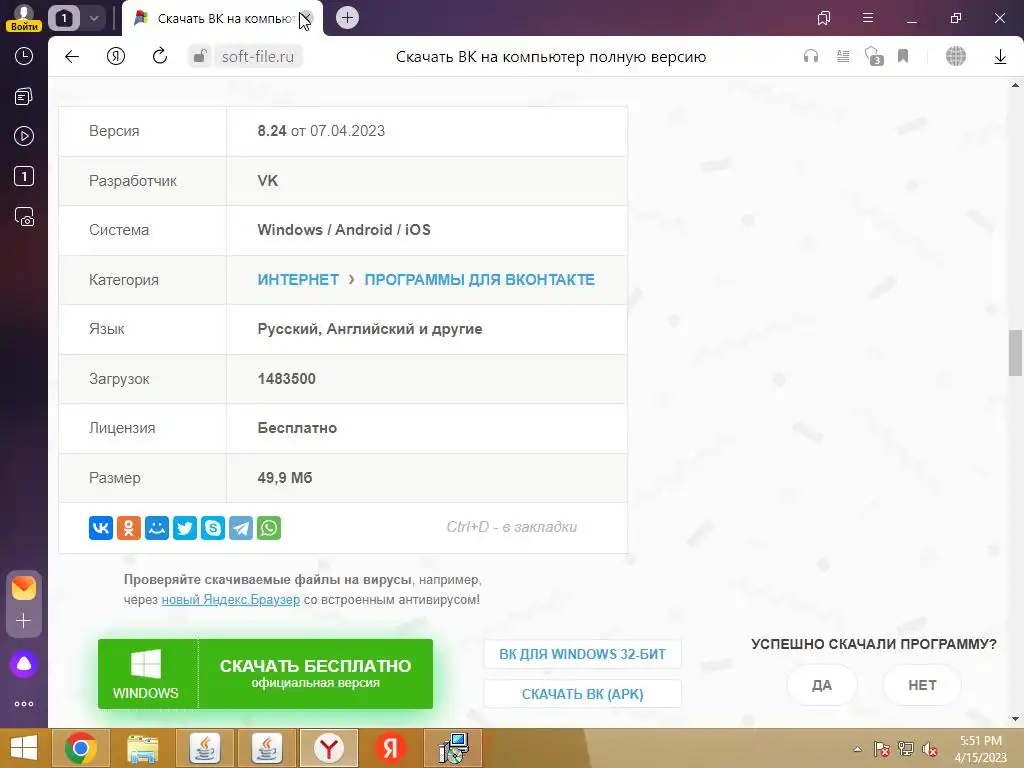Viewport: 1024px width, 768px height.
Task: Click the downloads count 1483500
Action: coord(286,379)
